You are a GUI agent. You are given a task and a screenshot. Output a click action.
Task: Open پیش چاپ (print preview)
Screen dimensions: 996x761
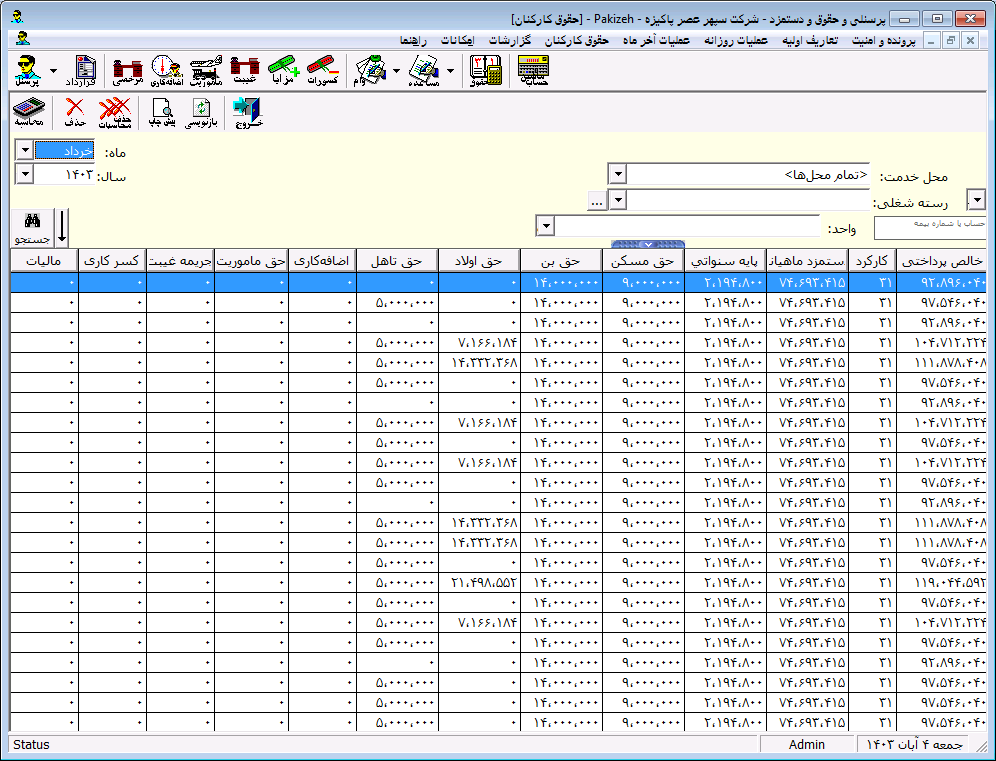[x=162, y=112]
